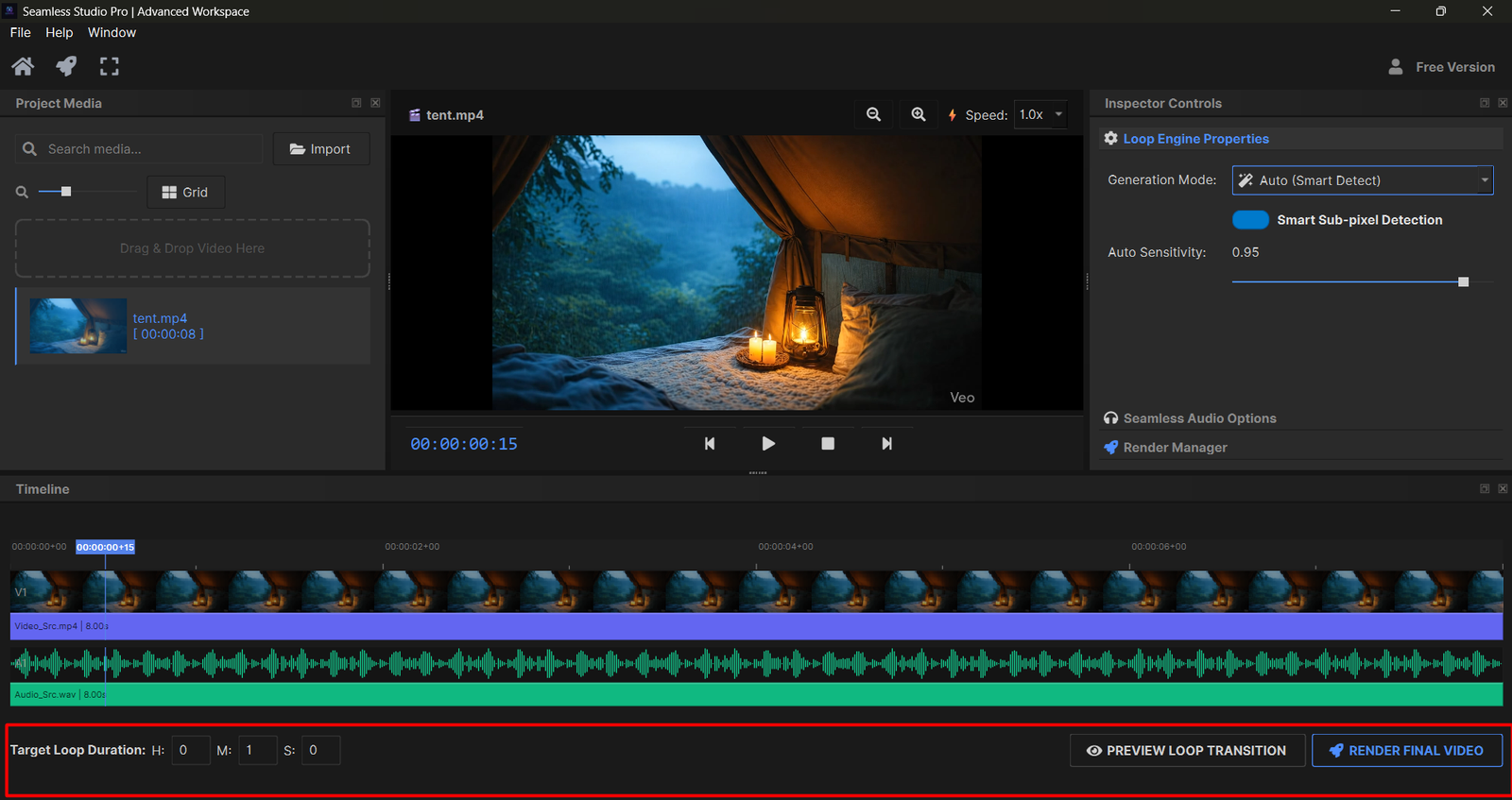
Task: Click the user account icon
Action: [1396, 67]
